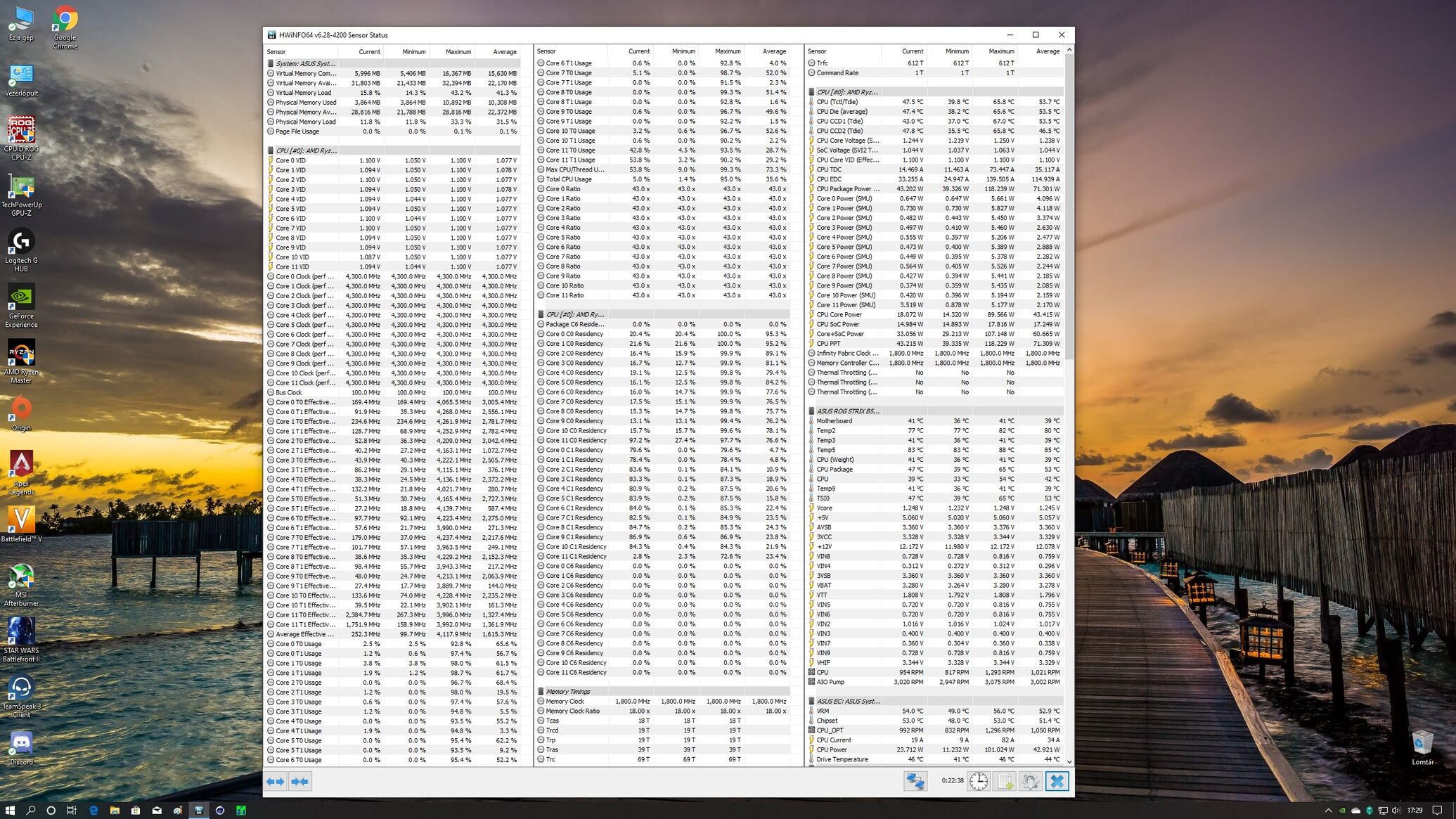This screenshot has width=1456, height=819.
Task: Launch GeForce Experience from desktop
Action: (x=21, y=306)
